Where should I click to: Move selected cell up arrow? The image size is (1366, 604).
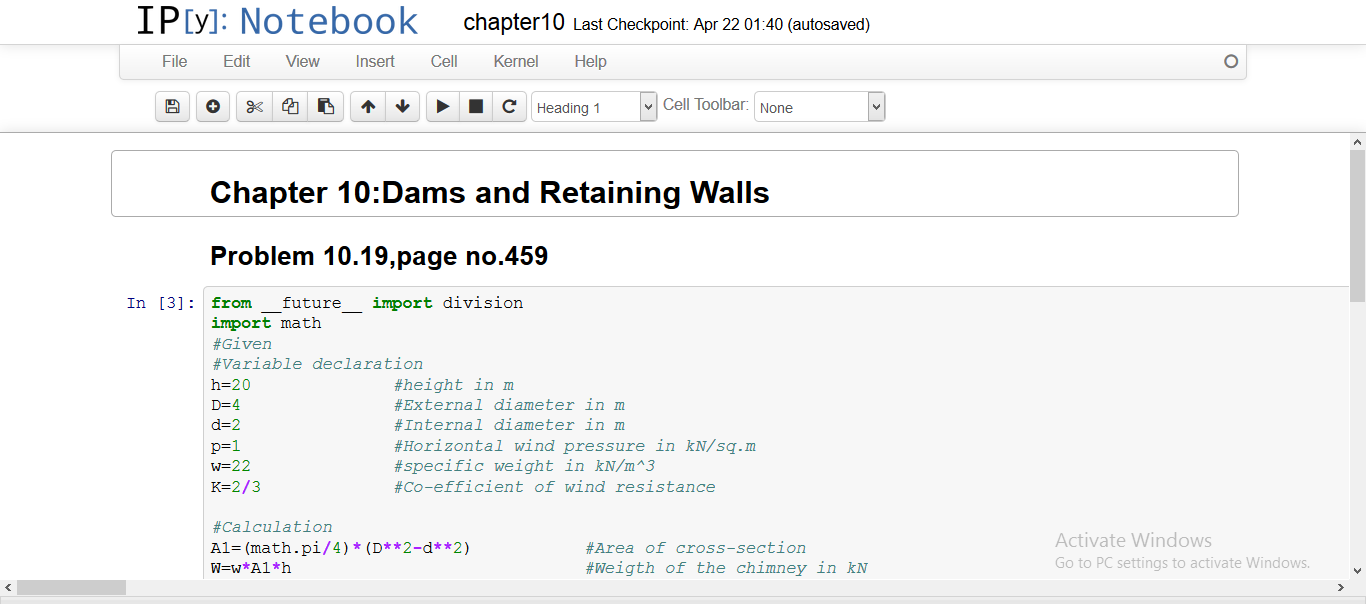point(368,107)
